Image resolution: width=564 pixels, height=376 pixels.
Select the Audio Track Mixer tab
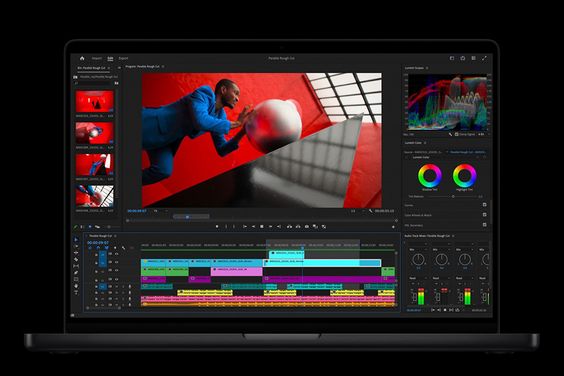tap(427, 236)
